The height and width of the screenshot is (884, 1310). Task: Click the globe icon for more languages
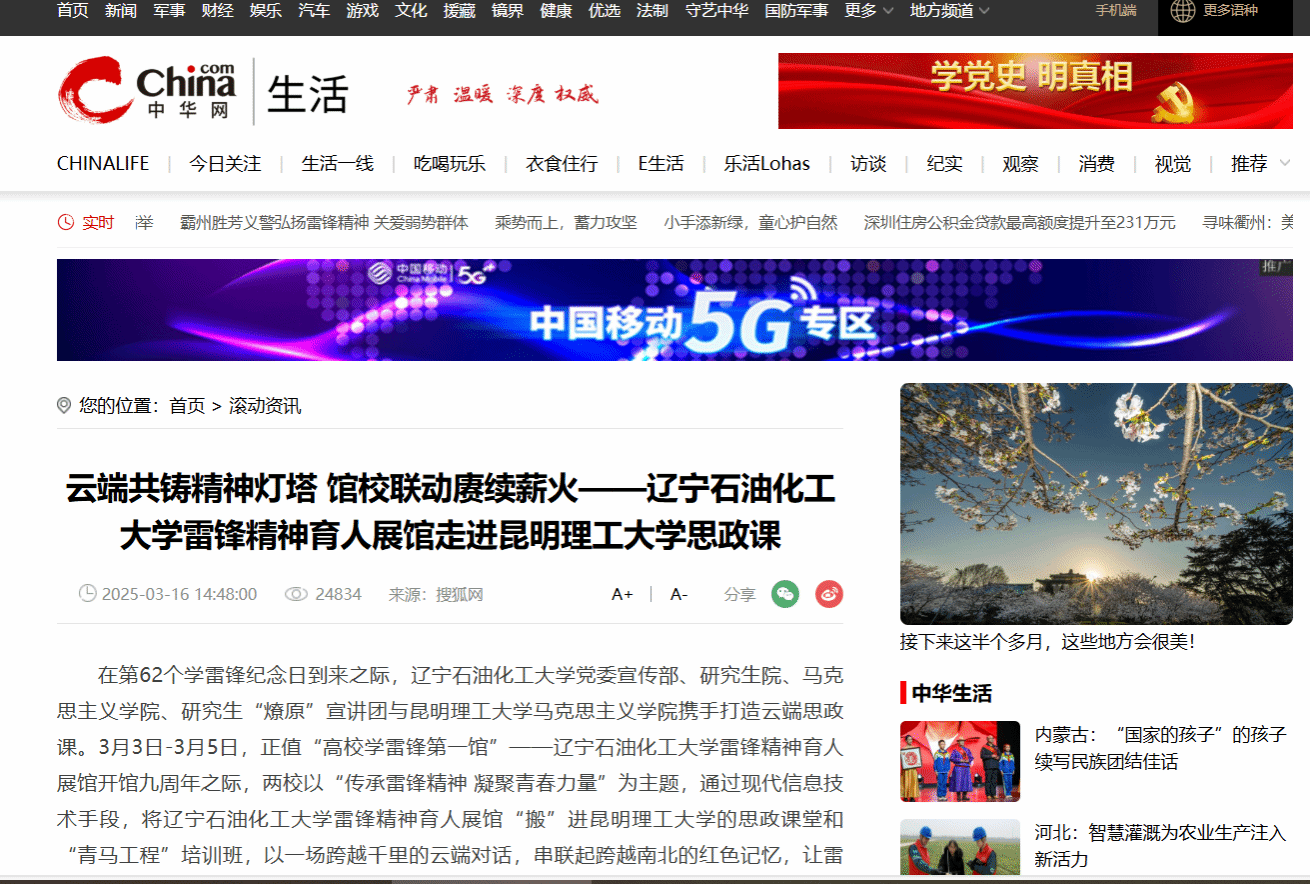pos(1182,11)
